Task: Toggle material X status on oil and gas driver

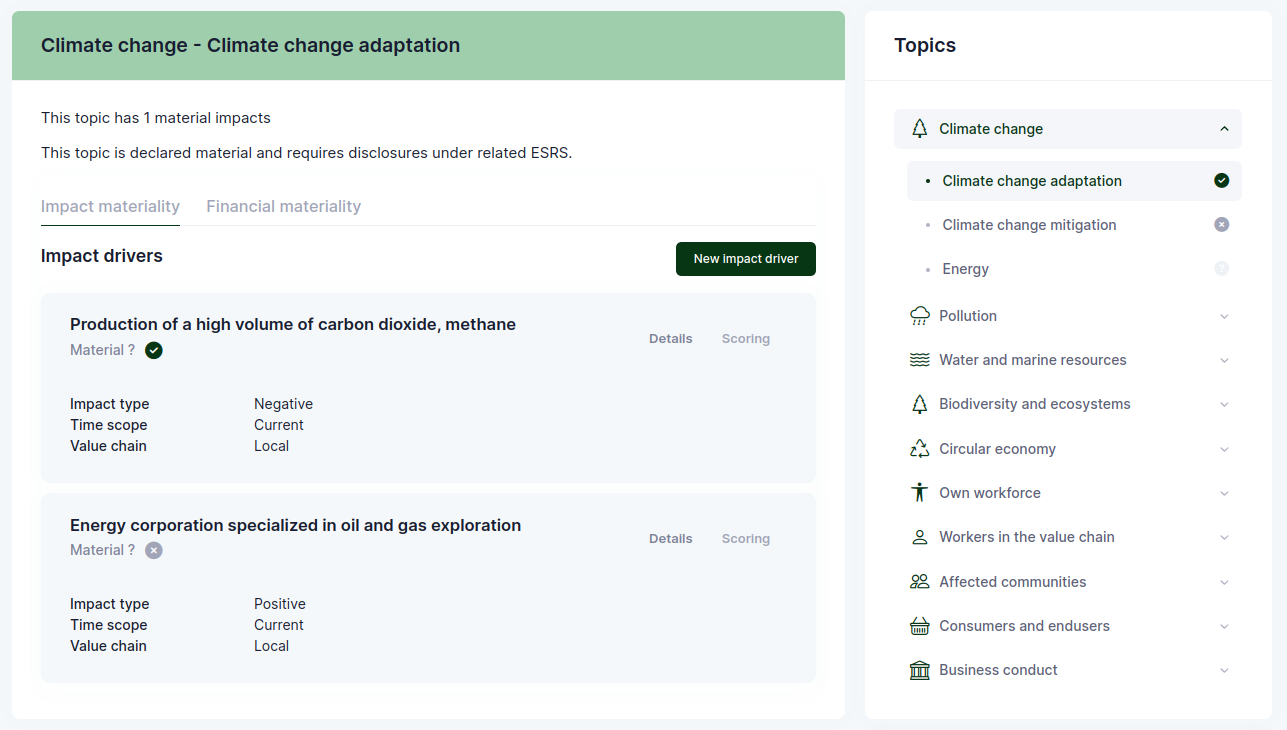Action: click(153, 550)
